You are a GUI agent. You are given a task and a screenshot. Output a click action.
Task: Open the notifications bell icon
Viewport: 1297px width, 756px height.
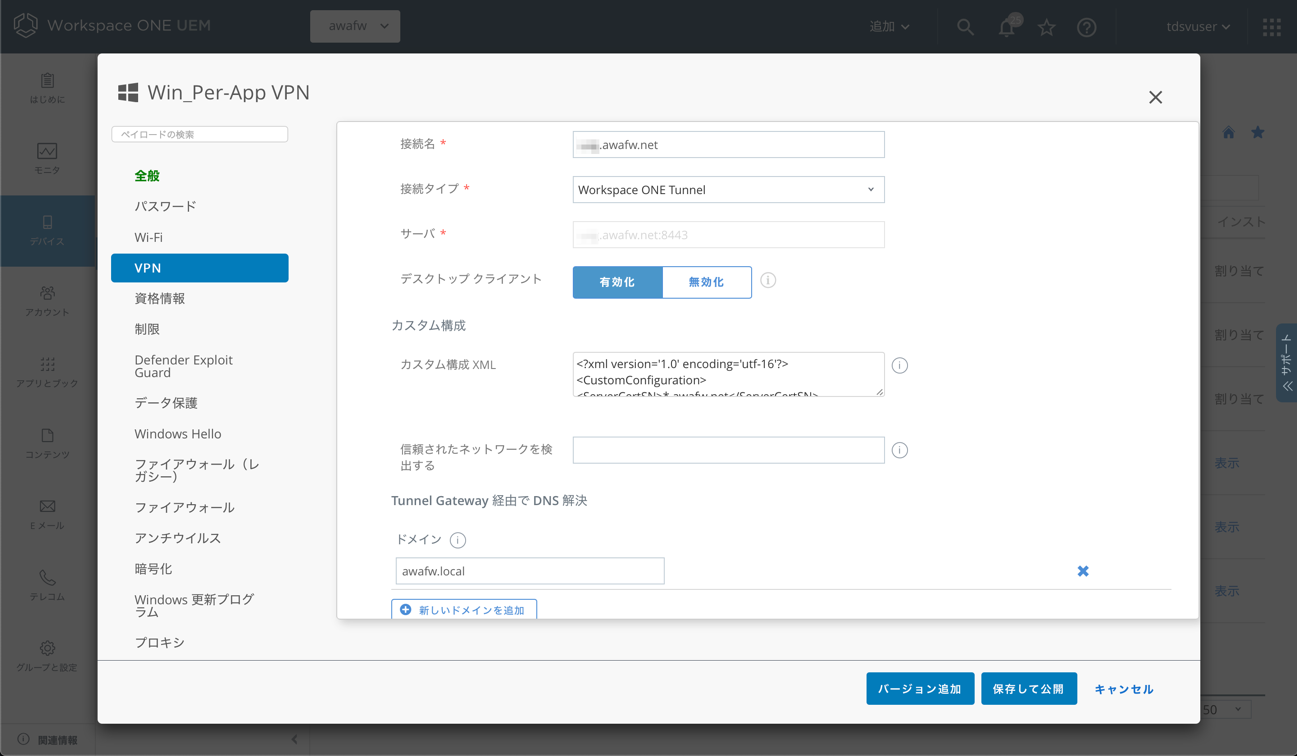click(x=1007, y=27)
